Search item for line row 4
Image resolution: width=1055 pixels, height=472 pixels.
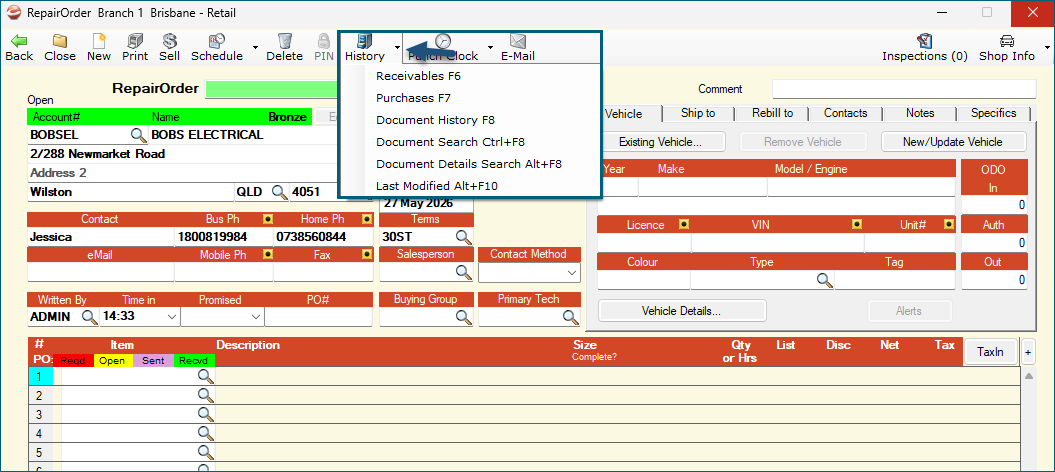click(206, 433)
